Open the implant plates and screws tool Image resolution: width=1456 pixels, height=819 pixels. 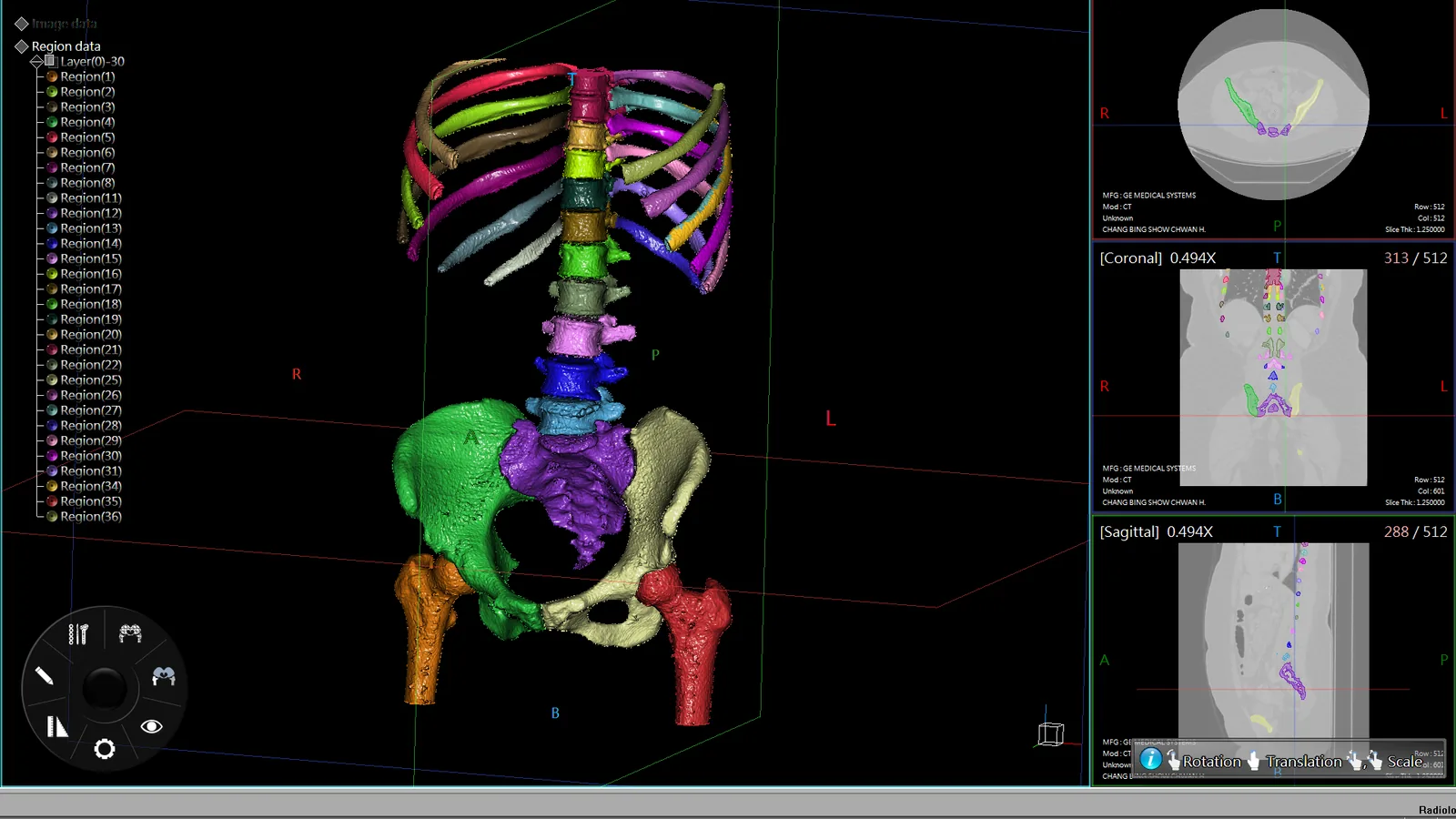point(78,633)
